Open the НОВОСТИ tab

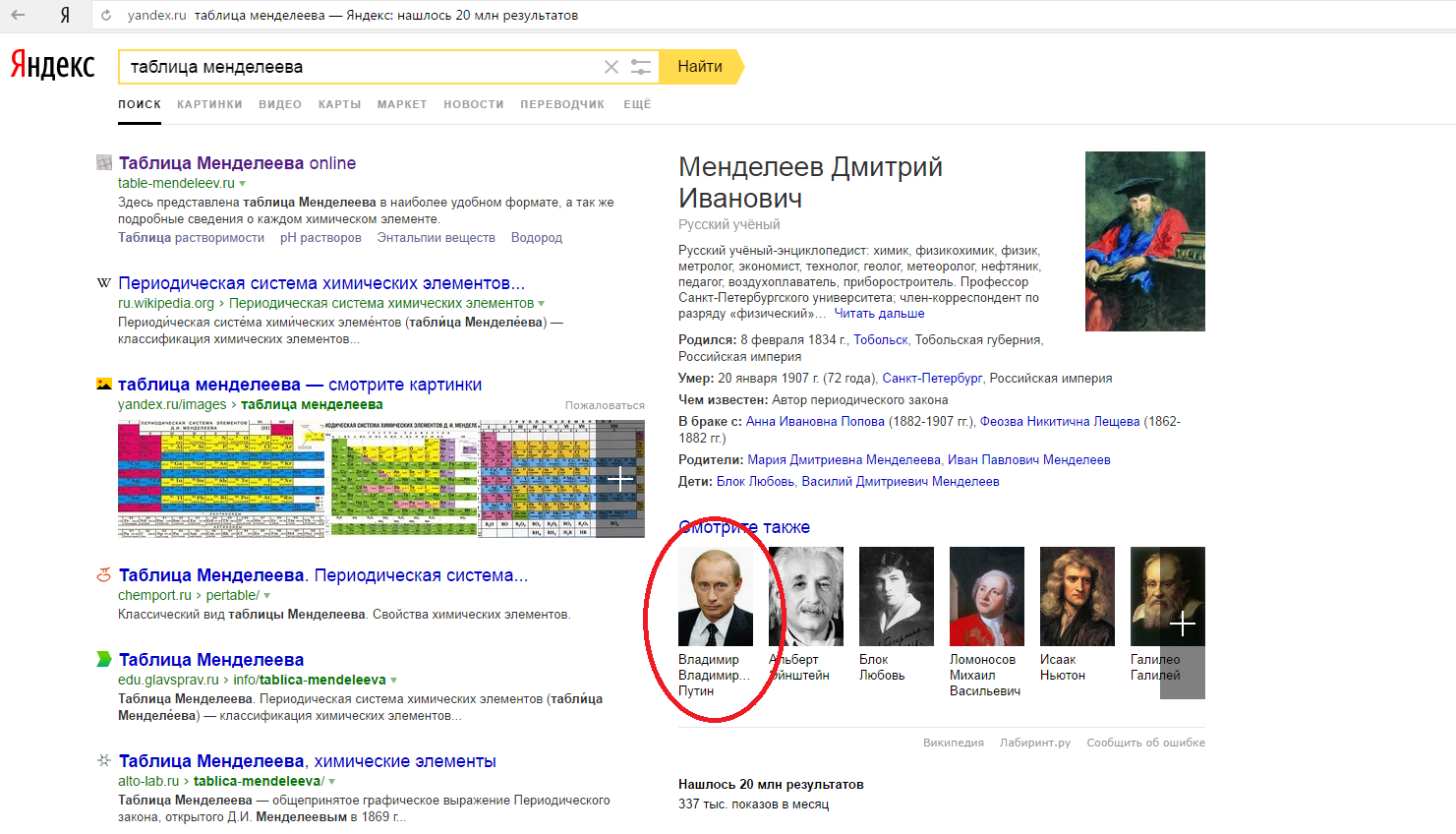tap(474, 104)
